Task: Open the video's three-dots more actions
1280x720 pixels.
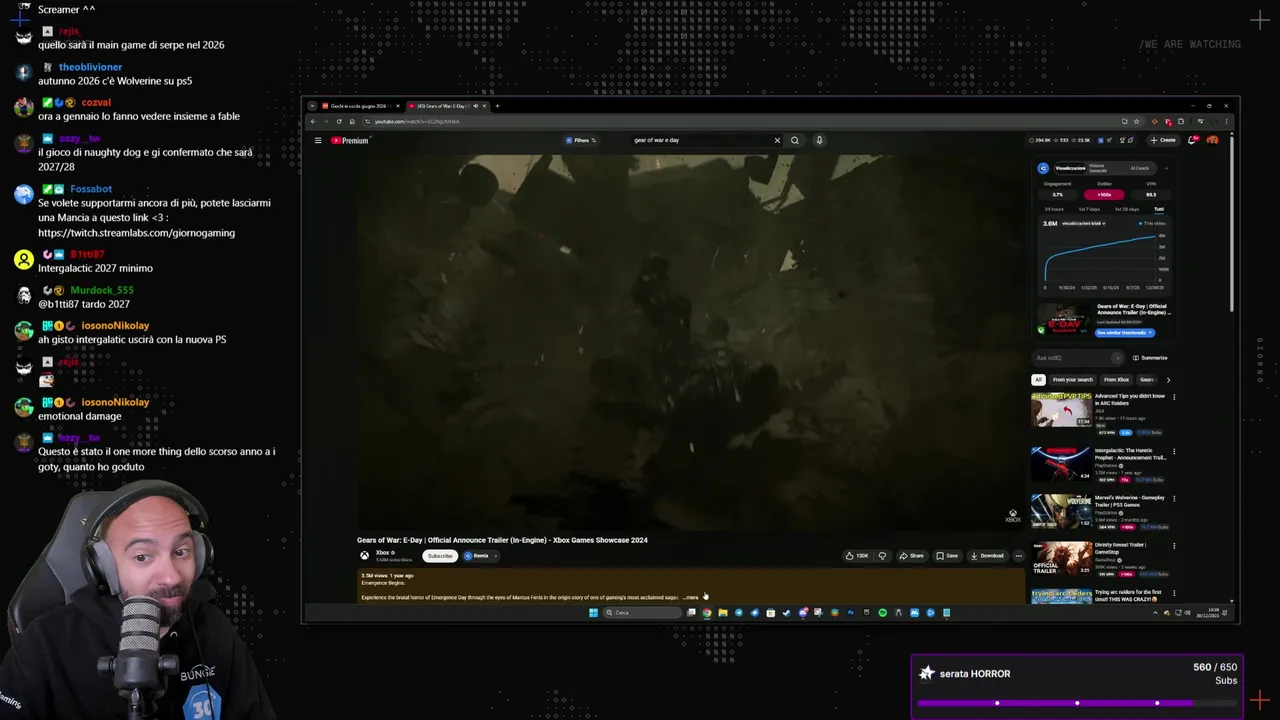Action: coord(1018,556)
